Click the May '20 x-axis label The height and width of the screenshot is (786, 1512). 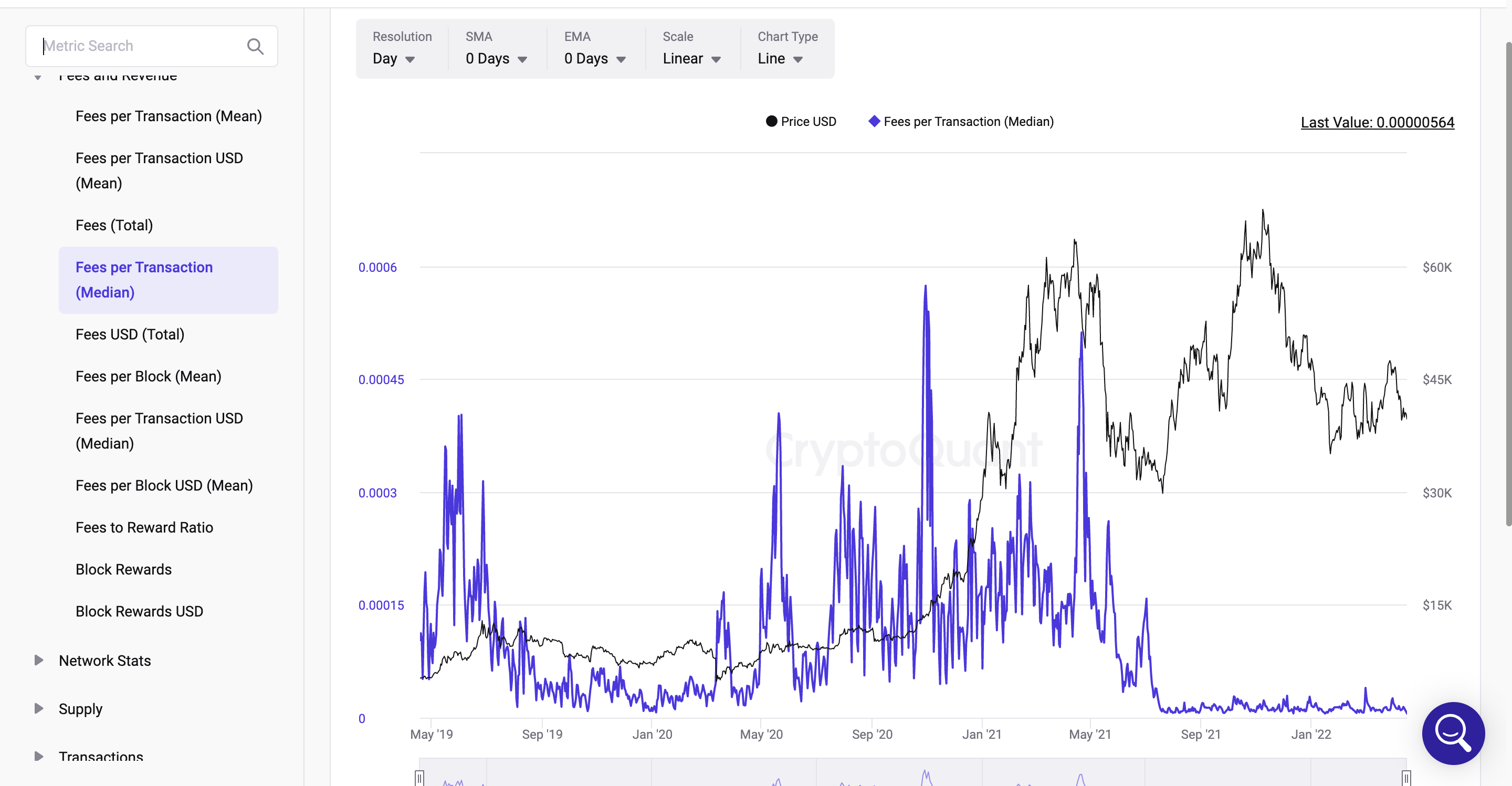pyautogui.click(x=761, y=735)
